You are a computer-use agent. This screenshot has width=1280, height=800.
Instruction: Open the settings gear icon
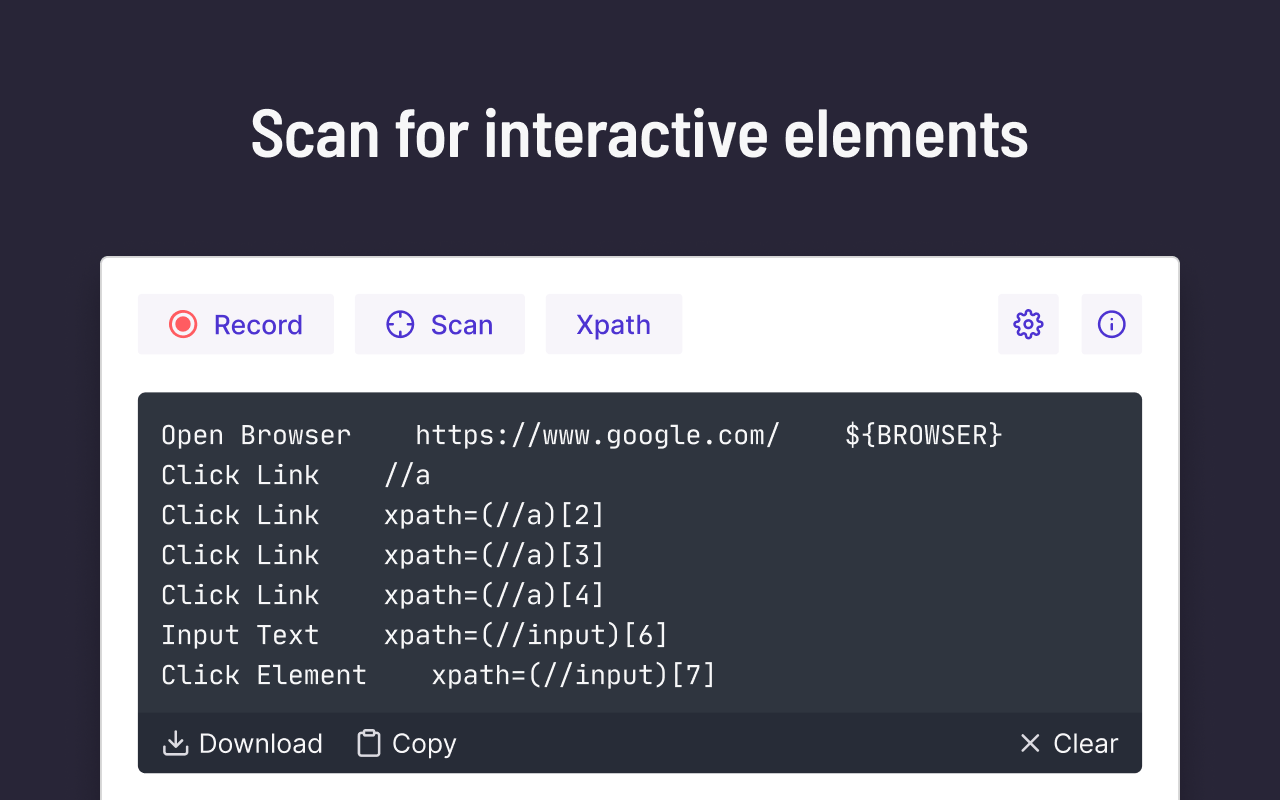click(x=1028, y=324)
